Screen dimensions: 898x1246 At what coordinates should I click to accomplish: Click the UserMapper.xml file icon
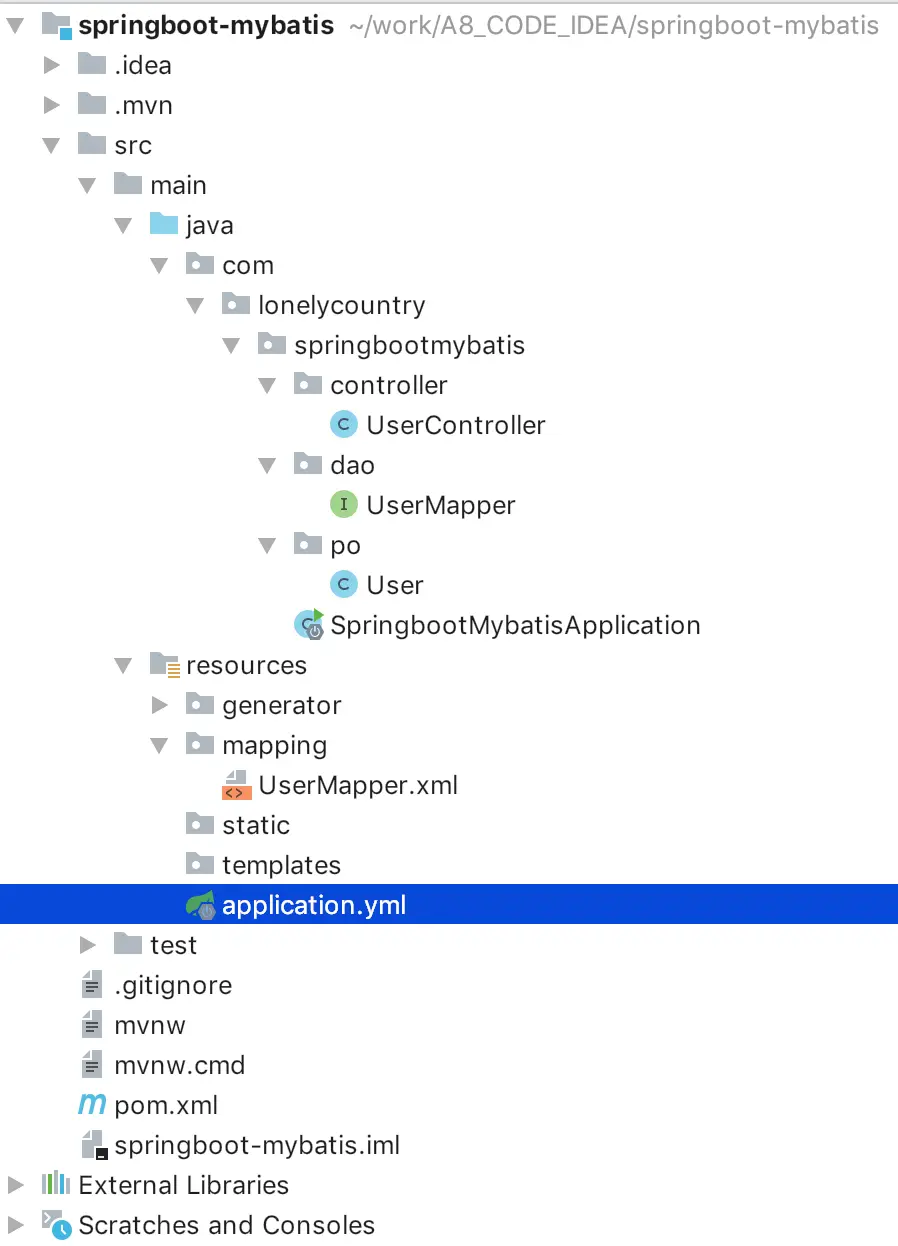click(236, 785)
